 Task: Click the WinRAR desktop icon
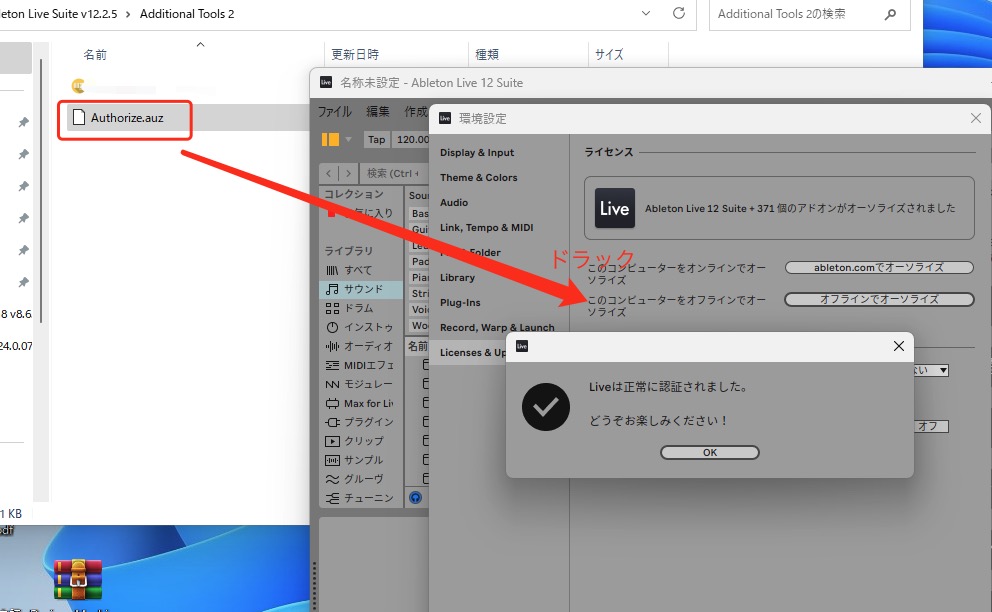(x=78, y=579)
